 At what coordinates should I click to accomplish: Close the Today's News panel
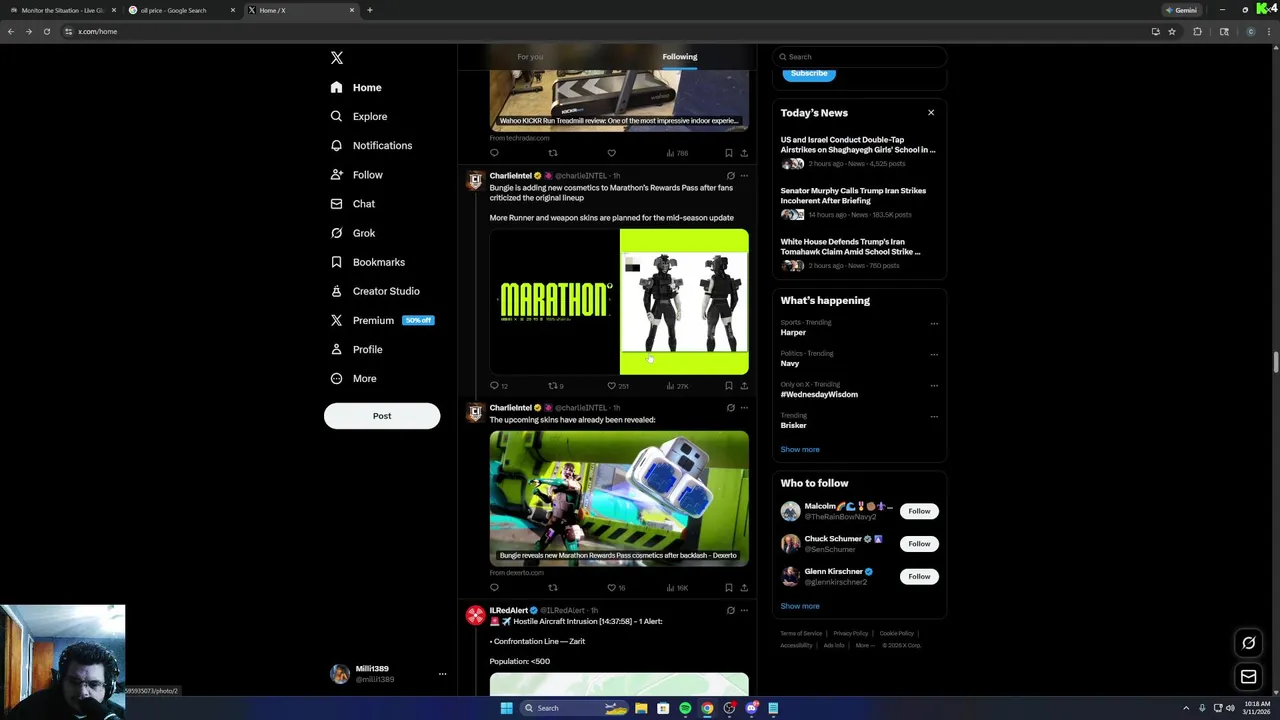point(931,113)
